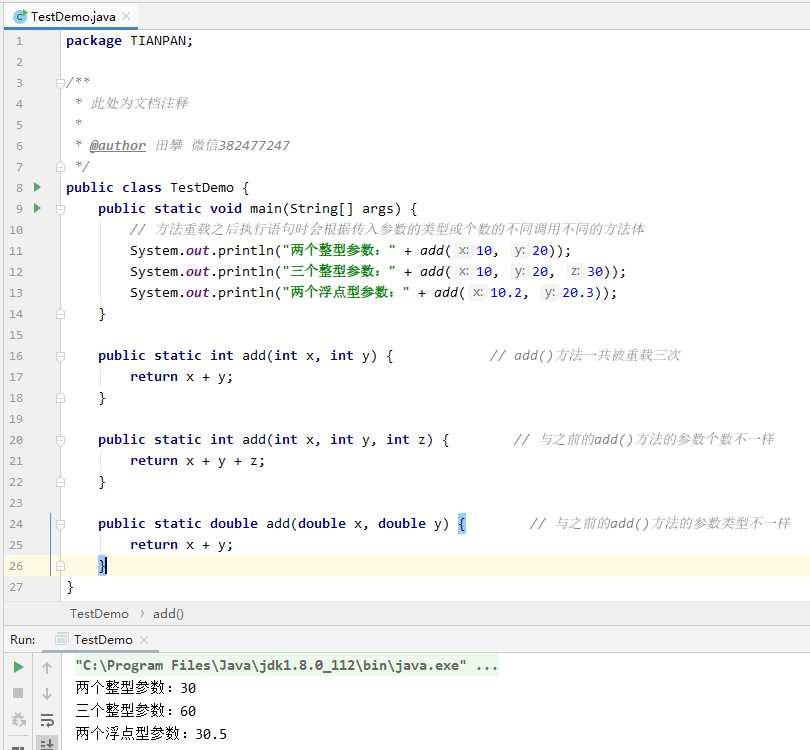Click the run gutter icon beside class TestDemo
The image size is (810, 750).
point(37,187)
